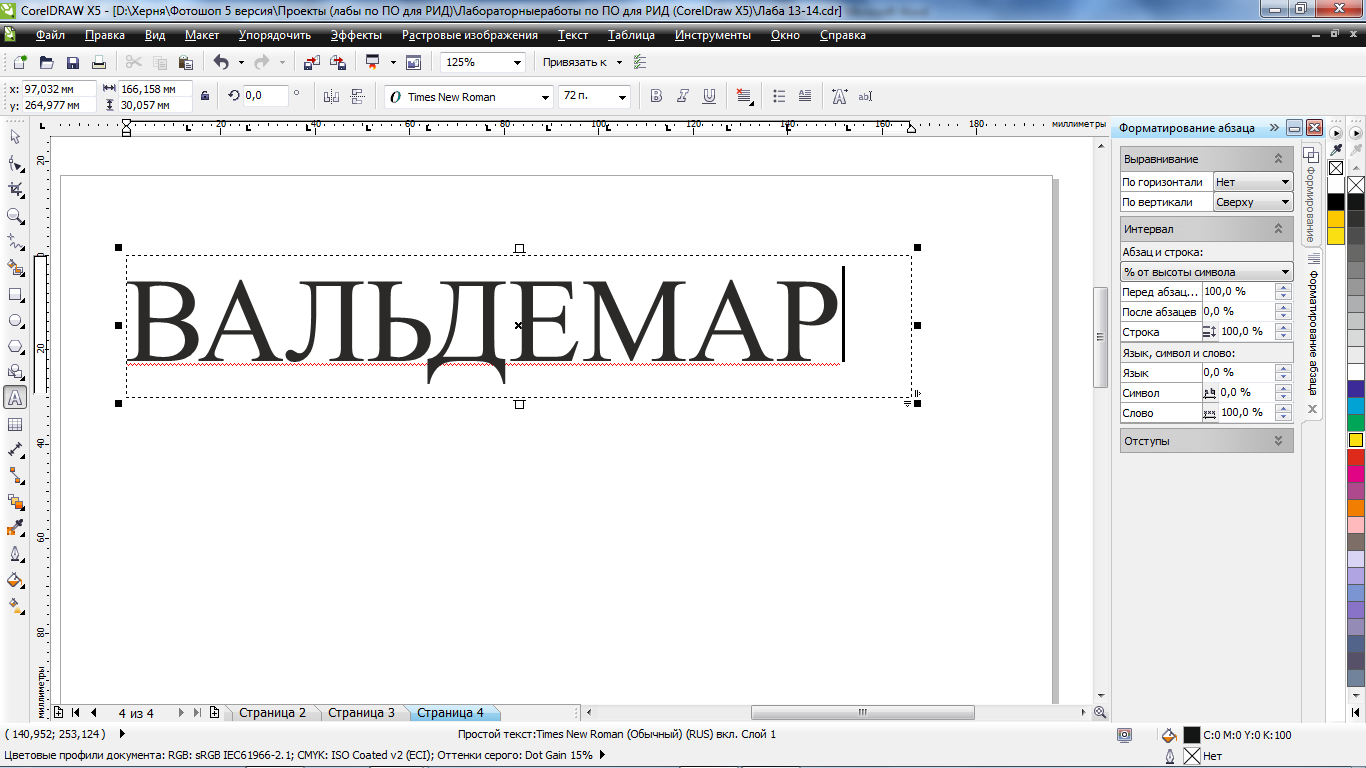Screen dimensions: 1366x768
Task: Click the Привязать к button
Action: click(574, 62)
